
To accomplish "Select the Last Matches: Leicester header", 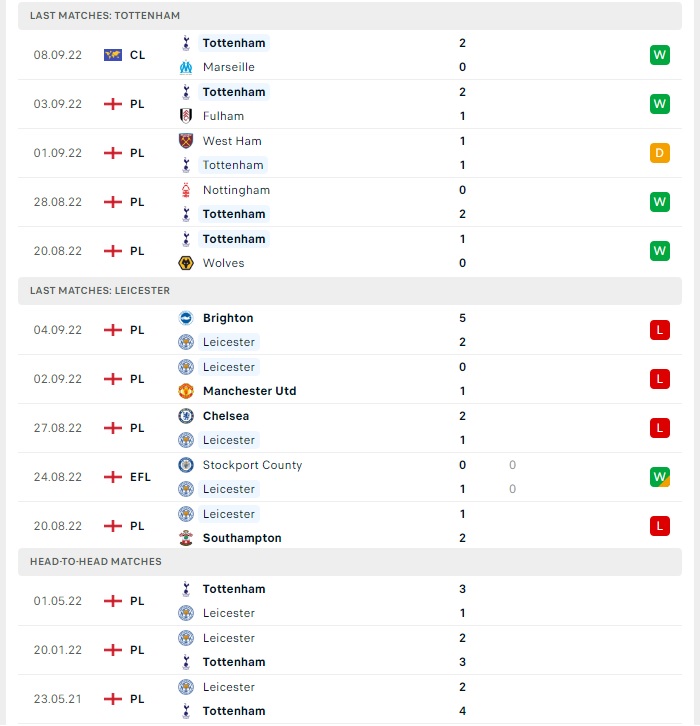I will [x=350, y=291].
